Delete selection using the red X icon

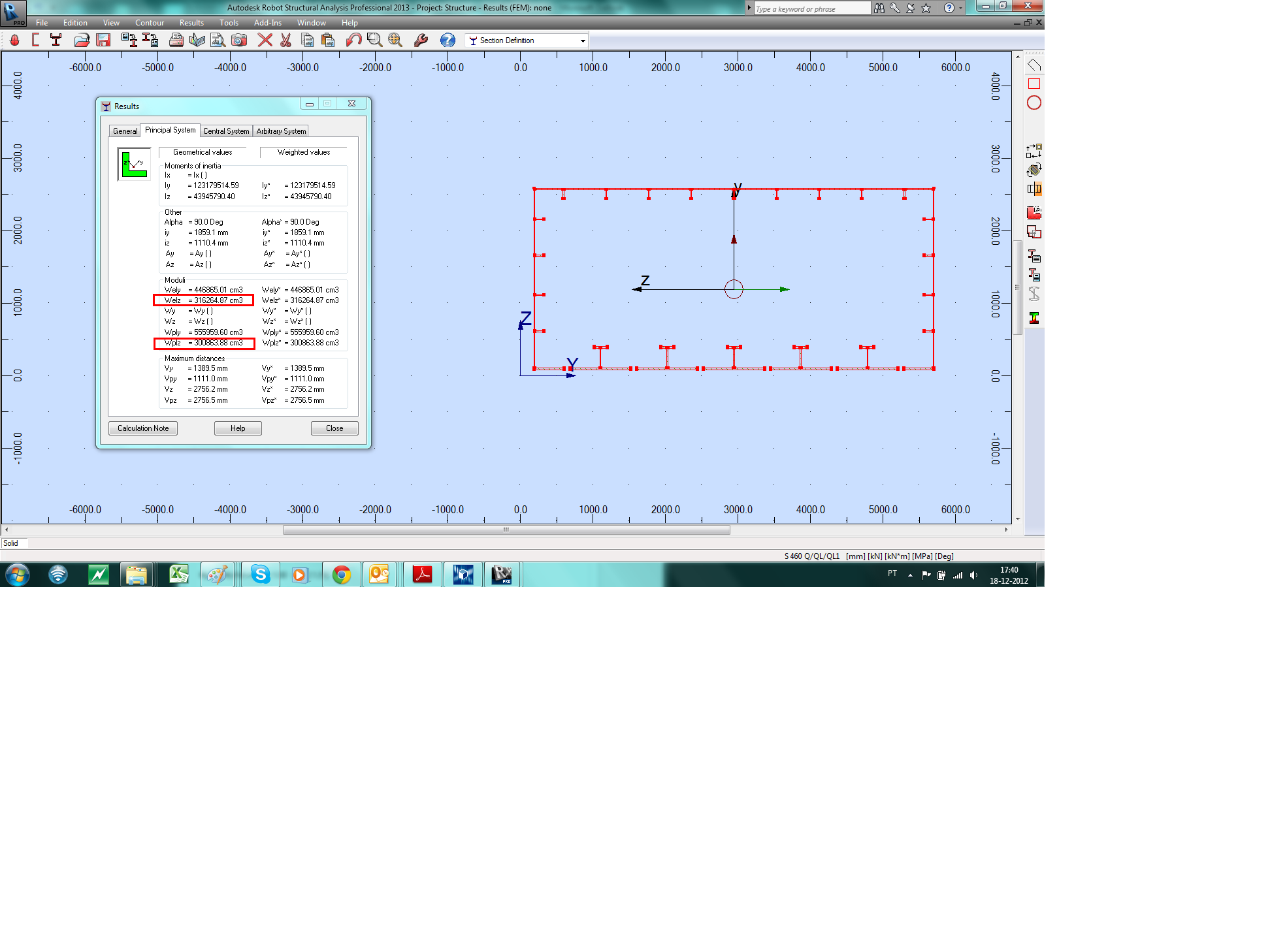(265, 40)
